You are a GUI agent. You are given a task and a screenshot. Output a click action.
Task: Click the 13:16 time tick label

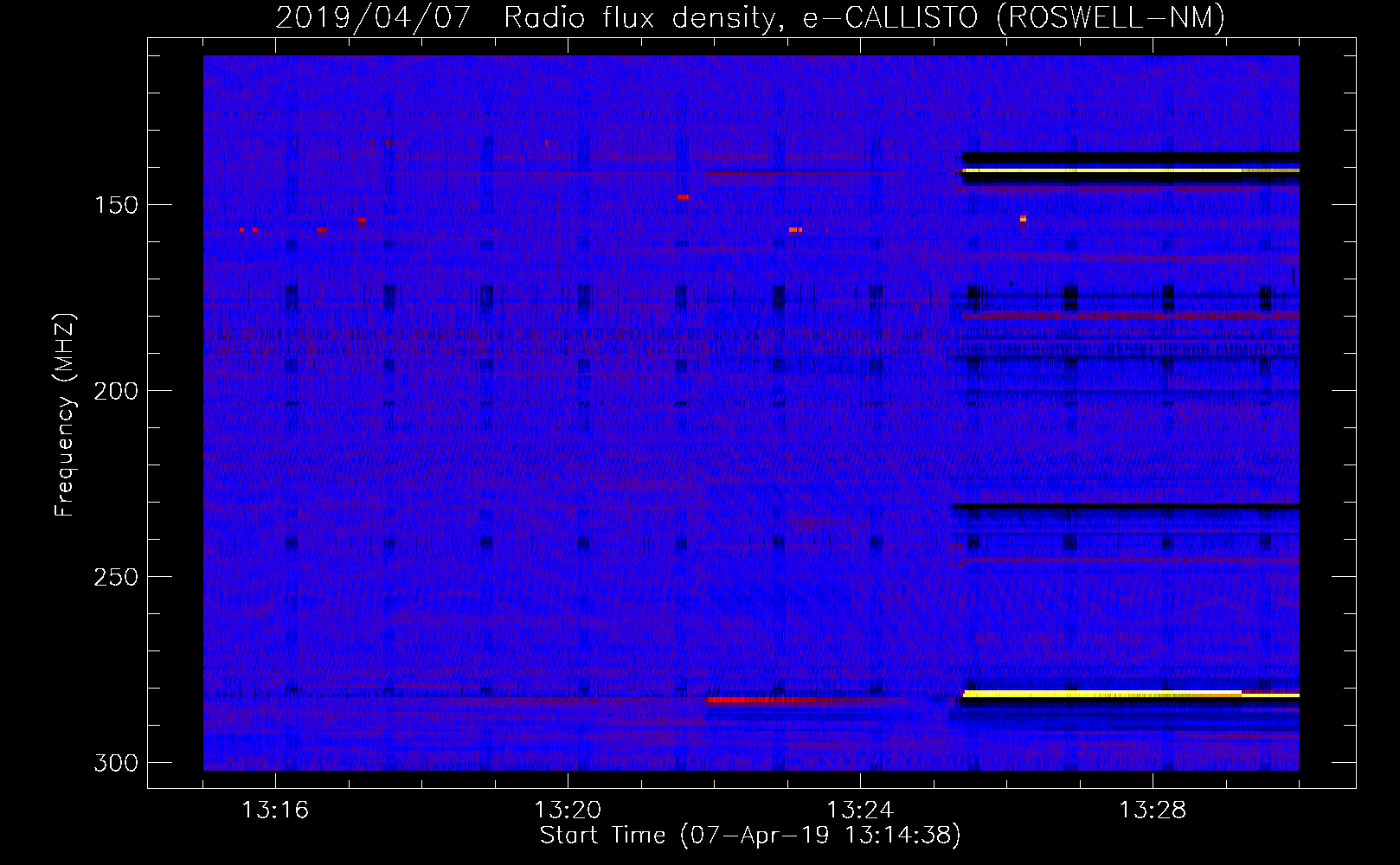tap(275, 811)
